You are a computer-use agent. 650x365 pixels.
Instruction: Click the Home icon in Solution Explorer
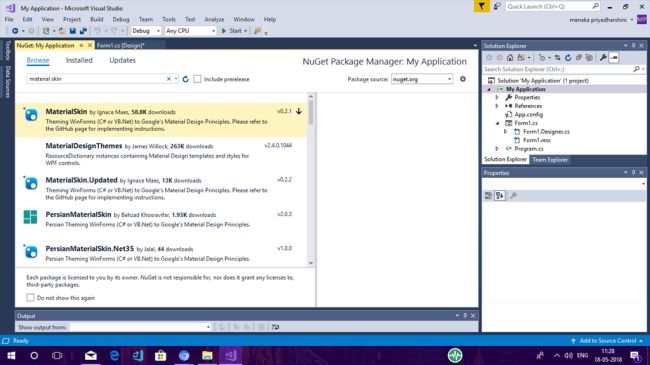click(x=510, y=58)
